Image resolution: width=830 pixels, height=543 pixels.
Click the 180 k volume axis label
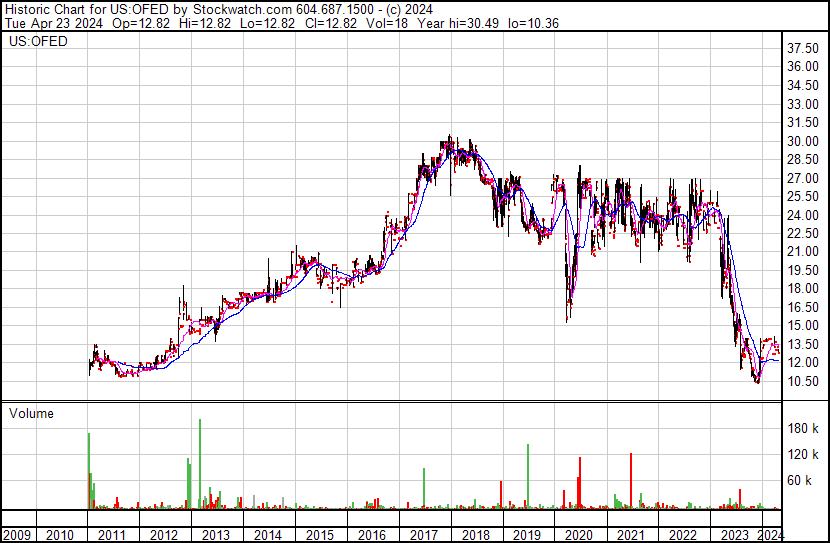pyautogui.click(x=803, y=429)
